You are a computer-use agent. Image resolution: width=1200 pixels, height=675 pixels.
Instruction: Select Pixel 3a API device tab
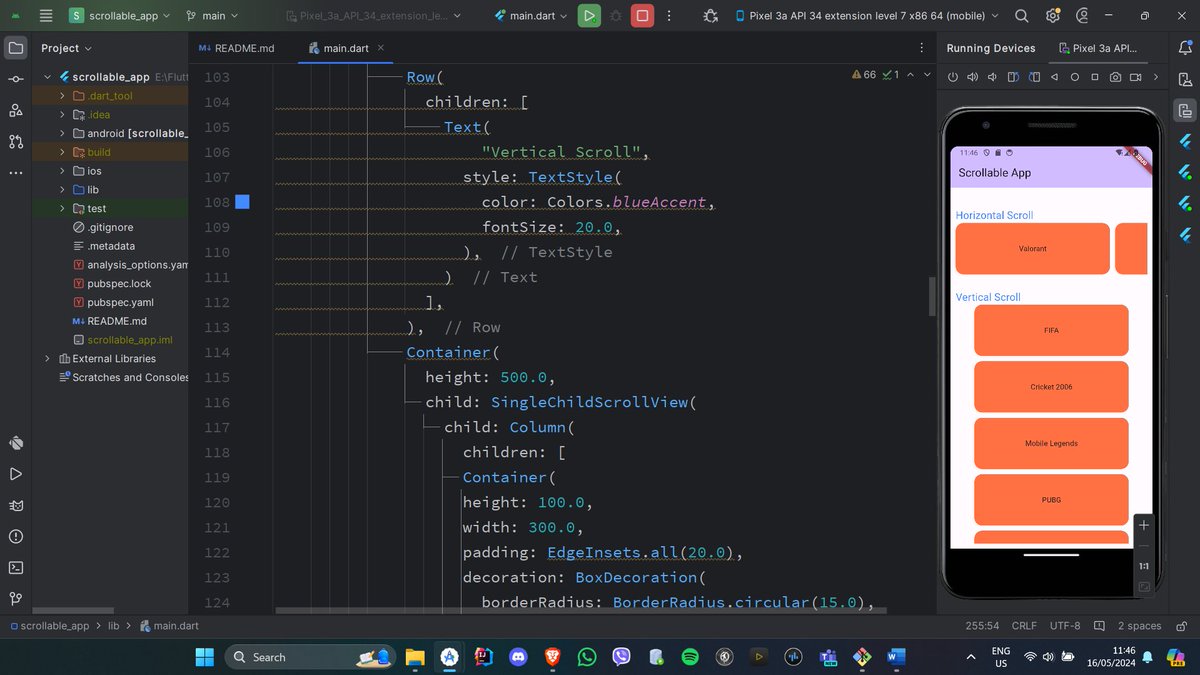[1098, 48]
